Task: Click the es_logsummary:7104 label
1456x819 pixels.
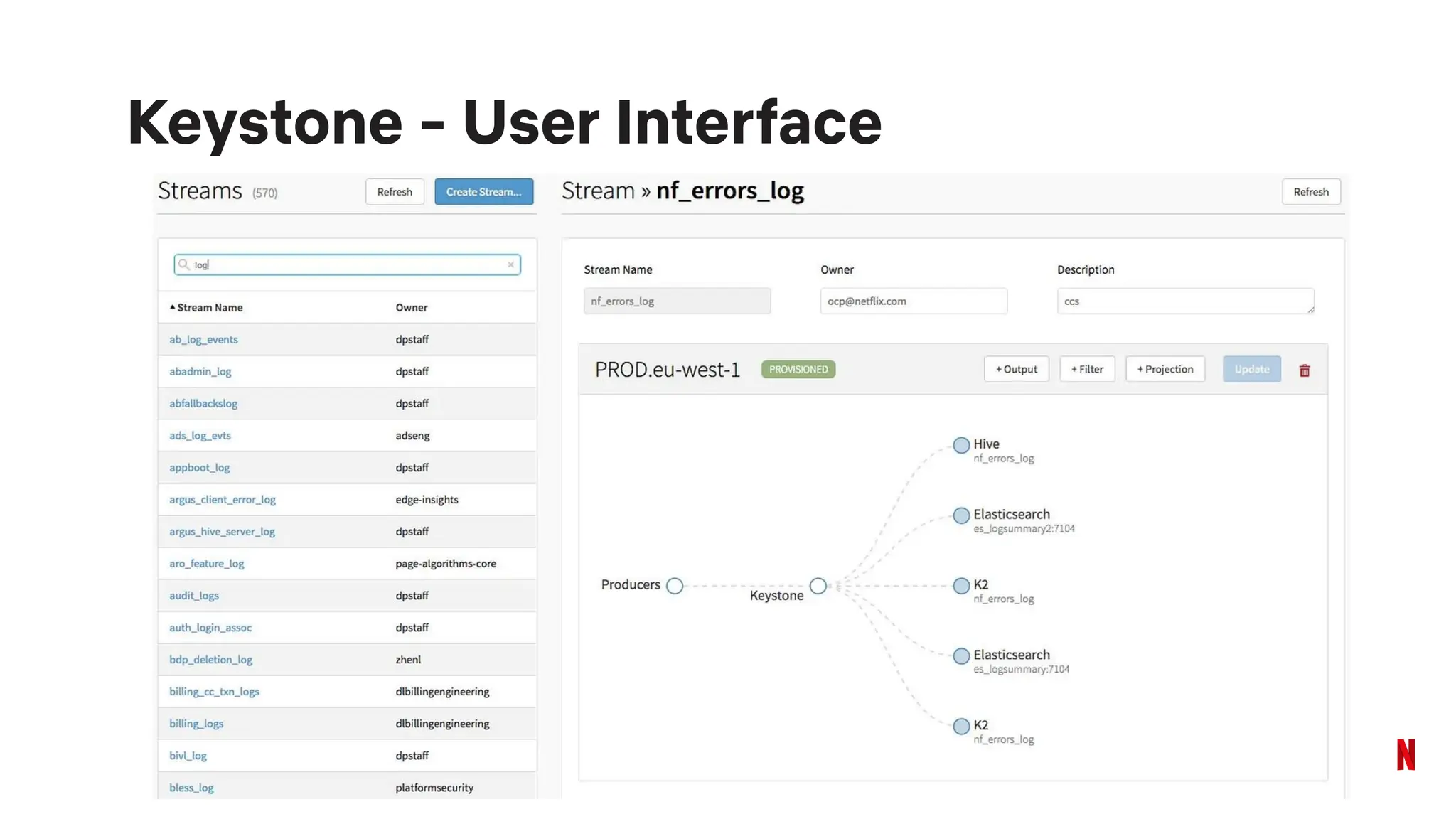Action: coord(1021,670)
